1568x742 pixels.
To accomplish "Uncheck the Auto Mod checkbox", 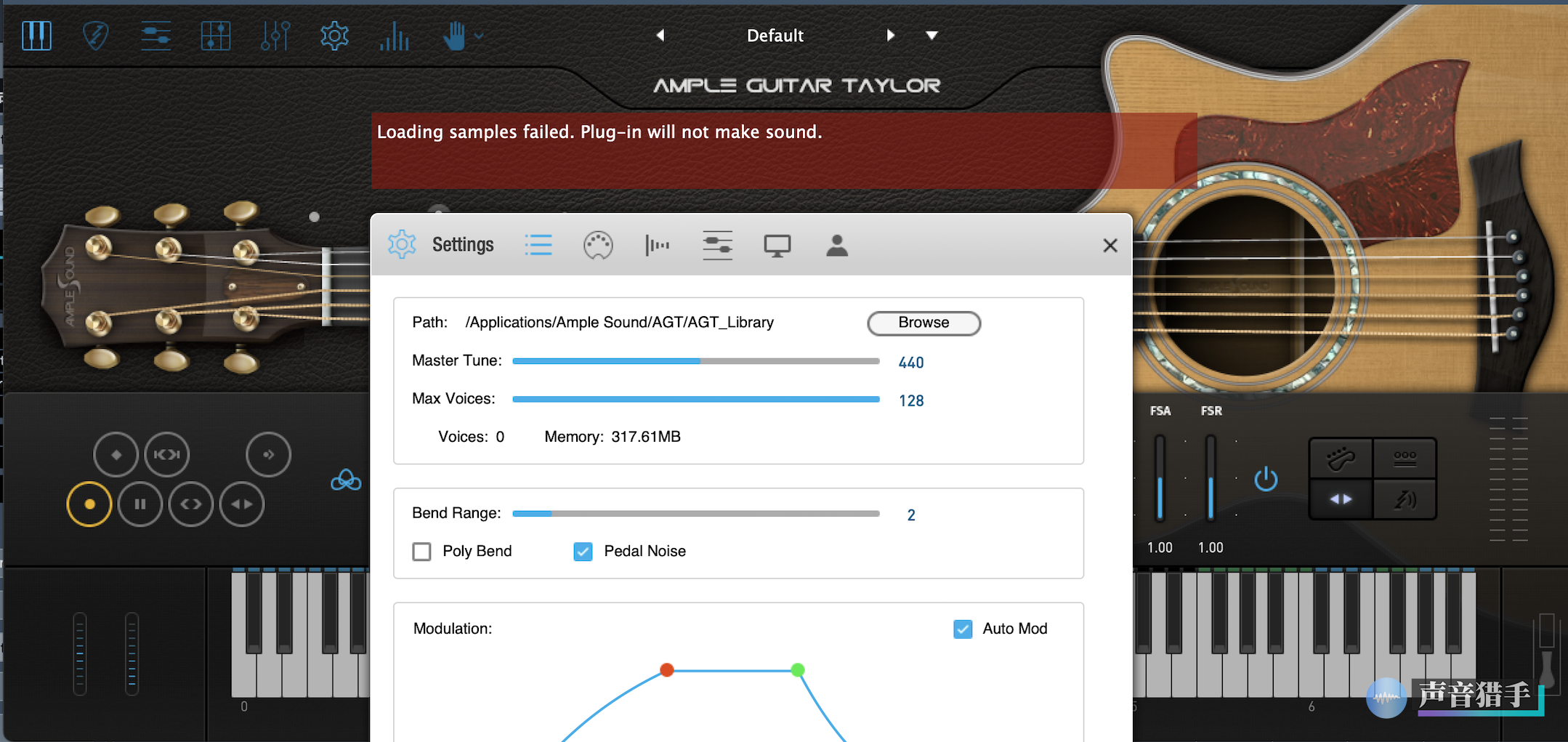I will (963, 629).
